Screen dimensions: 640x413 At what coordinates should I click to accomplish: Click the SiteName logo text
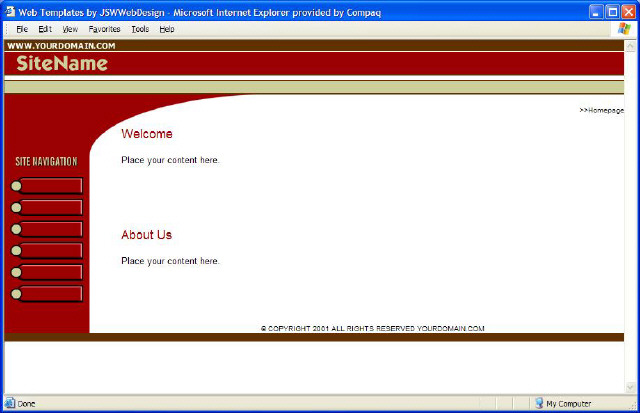coord(61,64)
